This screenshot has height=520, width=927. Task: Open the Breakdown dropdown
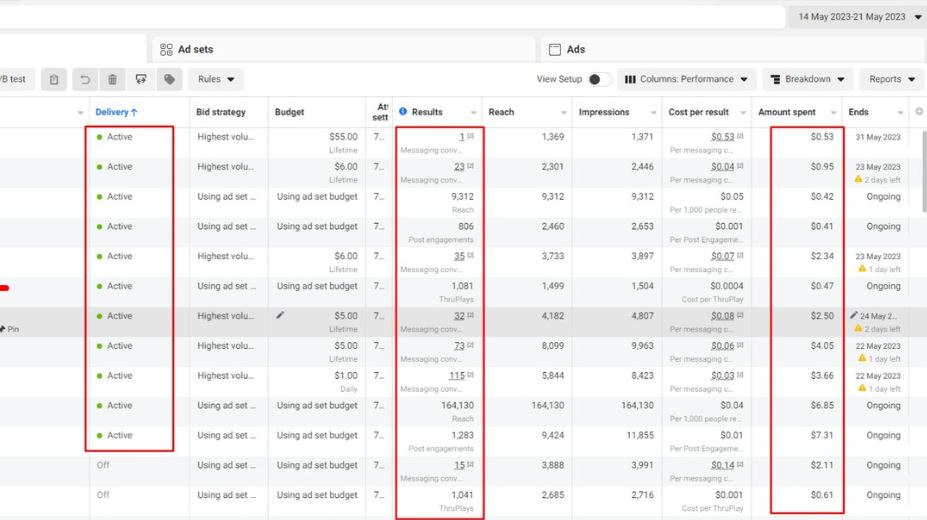tap(807, 79)
